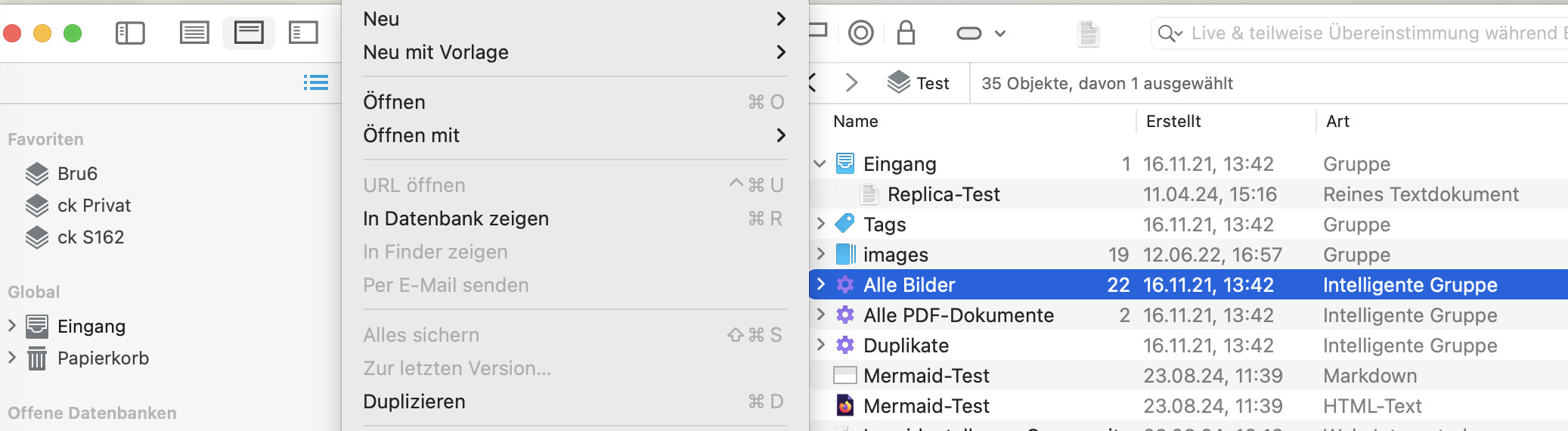1568x431 pixels.
Task: Choose Duplizieren from the menu
Action: pyautogui.click(x=414, y=402)
